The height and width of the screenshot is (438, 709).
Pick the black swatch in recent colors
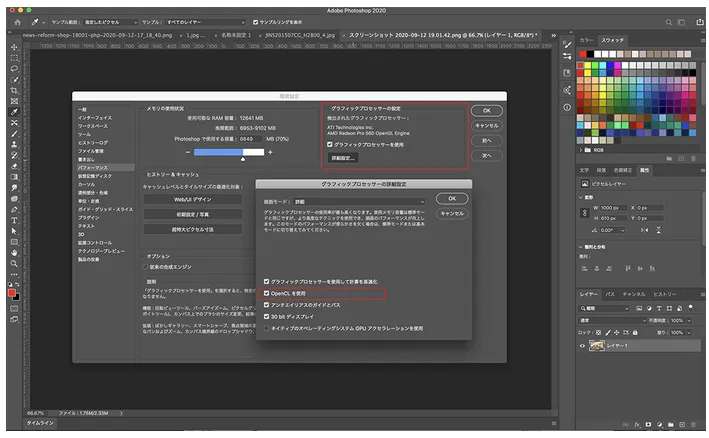(590, 54)
